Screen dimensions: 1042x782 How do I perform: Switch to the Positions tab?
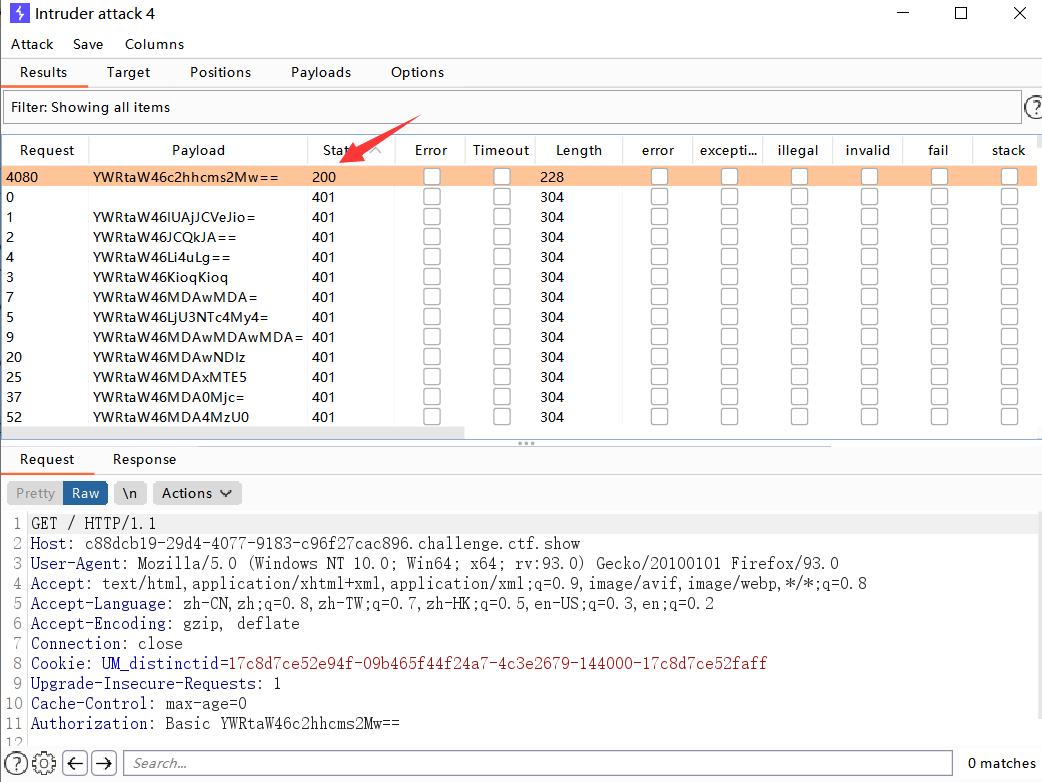pyautogui.click(x=221, y=72)
